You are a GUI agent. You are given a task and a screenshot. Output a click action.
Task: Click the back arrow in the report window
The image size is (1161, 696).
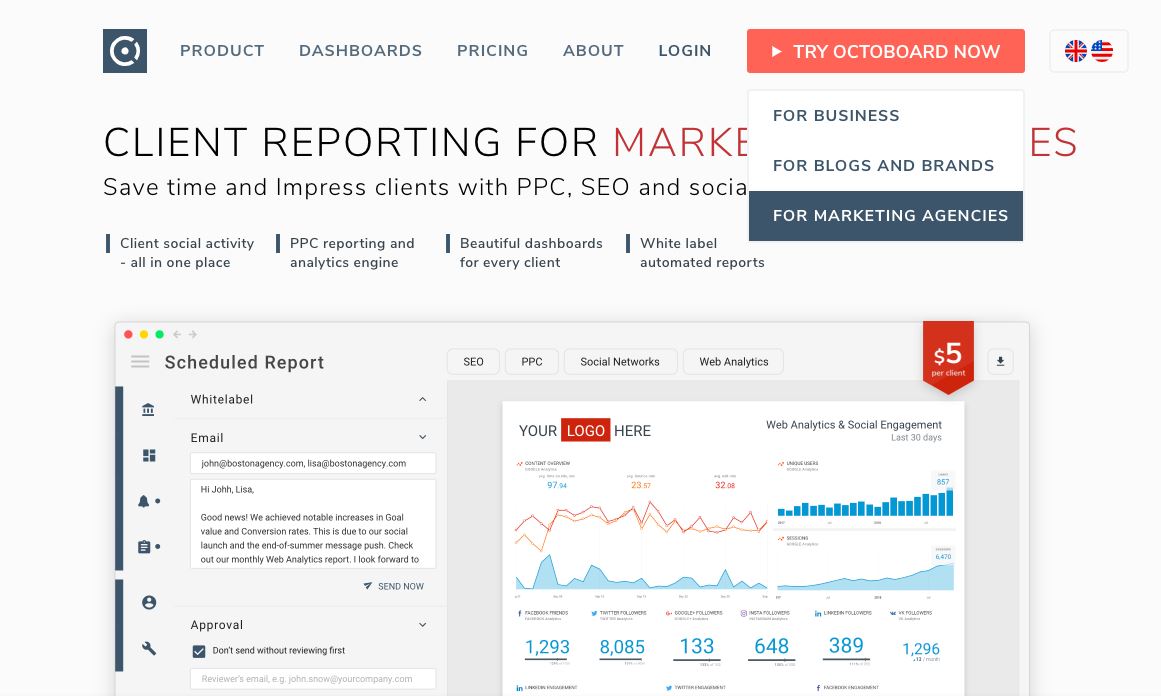point(177,335)
